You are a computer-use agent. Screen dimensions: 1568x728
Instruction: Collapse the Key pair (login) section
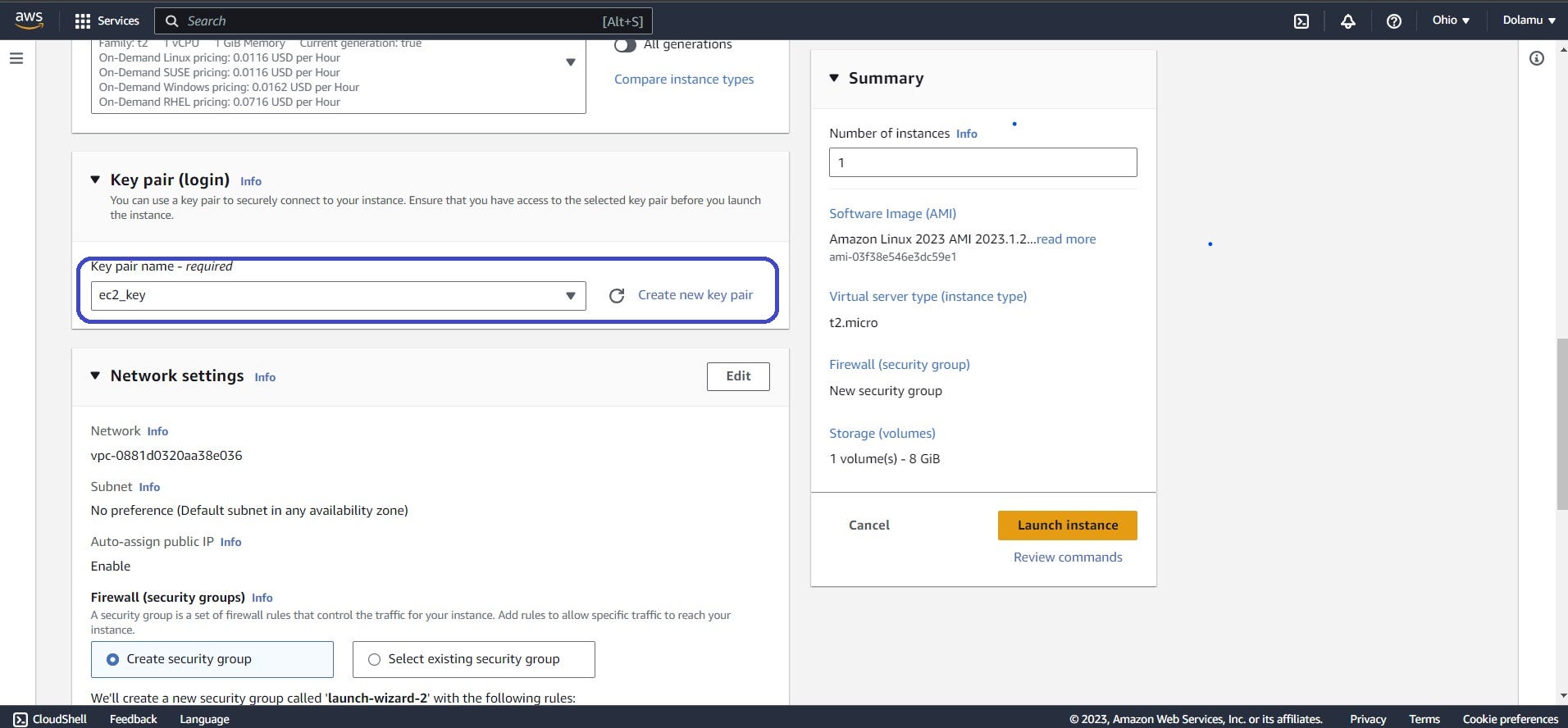tap(95, 180)
